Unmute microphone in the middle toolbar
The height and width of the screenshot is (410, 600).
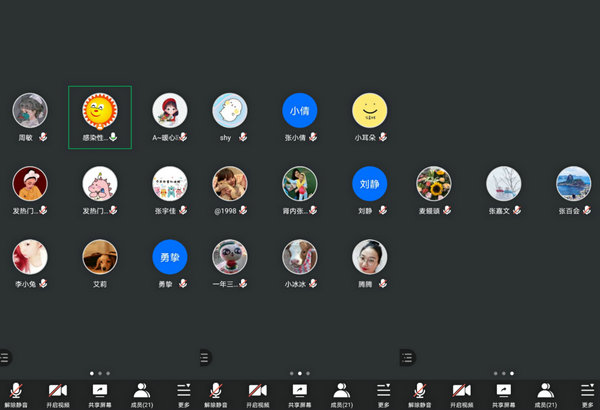[x=215, y=392]
